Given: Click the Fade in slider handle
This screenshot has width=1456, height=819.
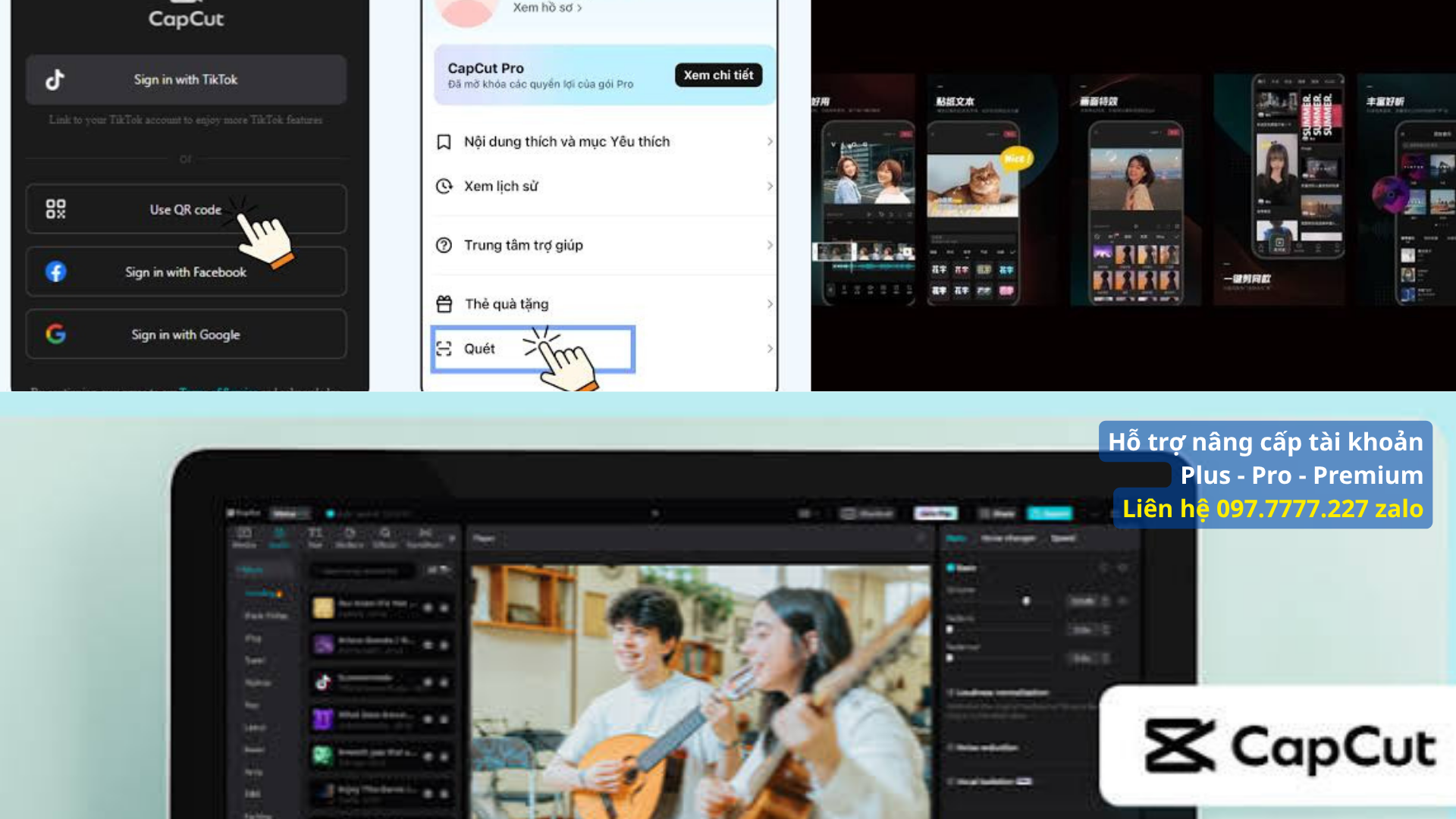Looking at the screenshot, I should click(949, 629).
